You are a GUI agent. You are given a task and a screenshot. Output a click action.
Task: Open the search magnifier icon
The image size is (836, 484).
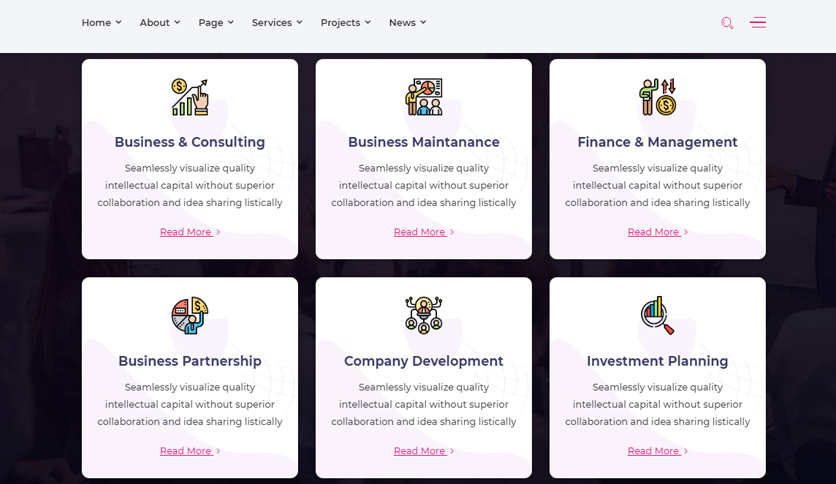point(727,23)
